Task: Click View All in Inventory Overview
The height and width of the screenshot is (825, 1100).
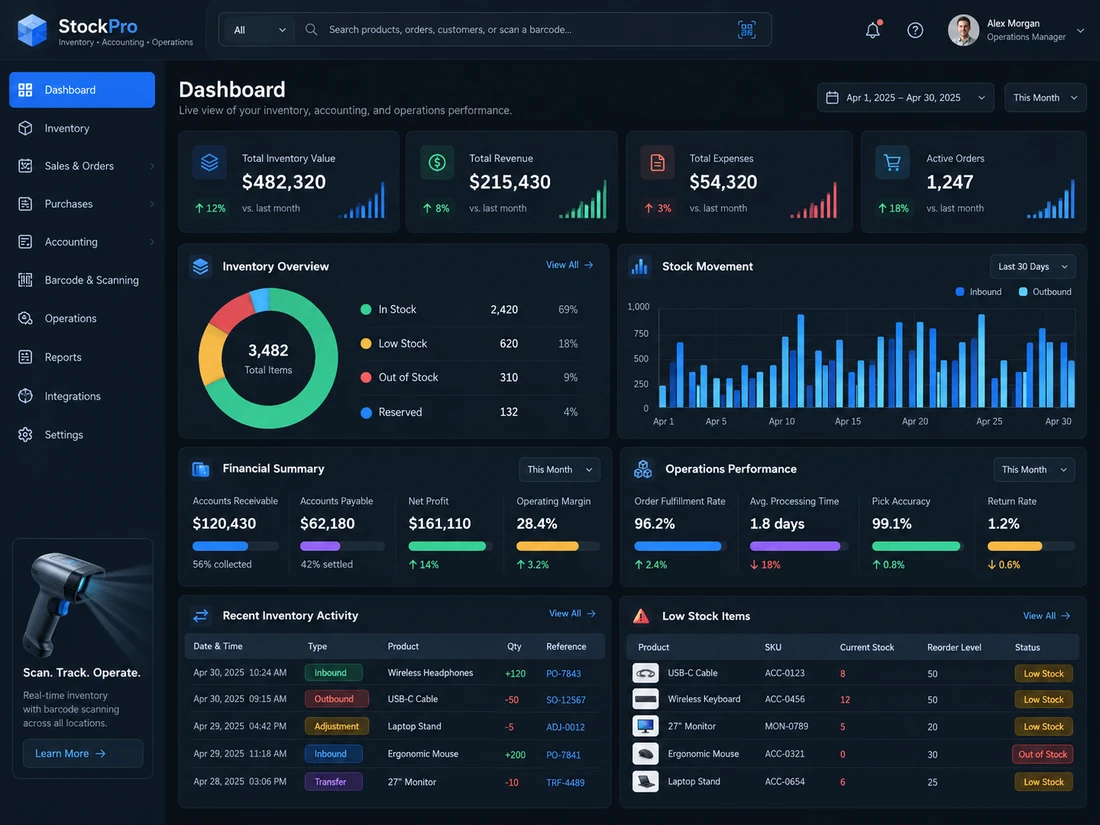Action: coord(570,265)
